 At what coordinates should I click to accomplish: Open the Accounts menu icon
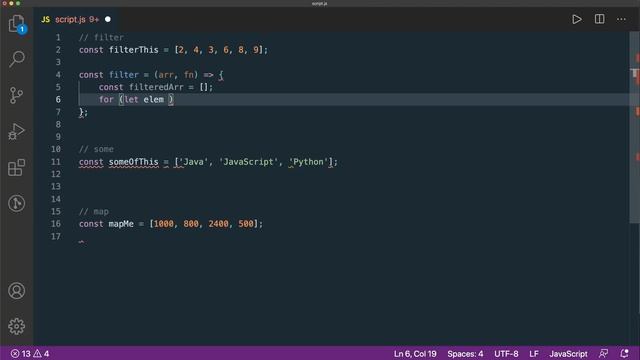coord(17,291)
